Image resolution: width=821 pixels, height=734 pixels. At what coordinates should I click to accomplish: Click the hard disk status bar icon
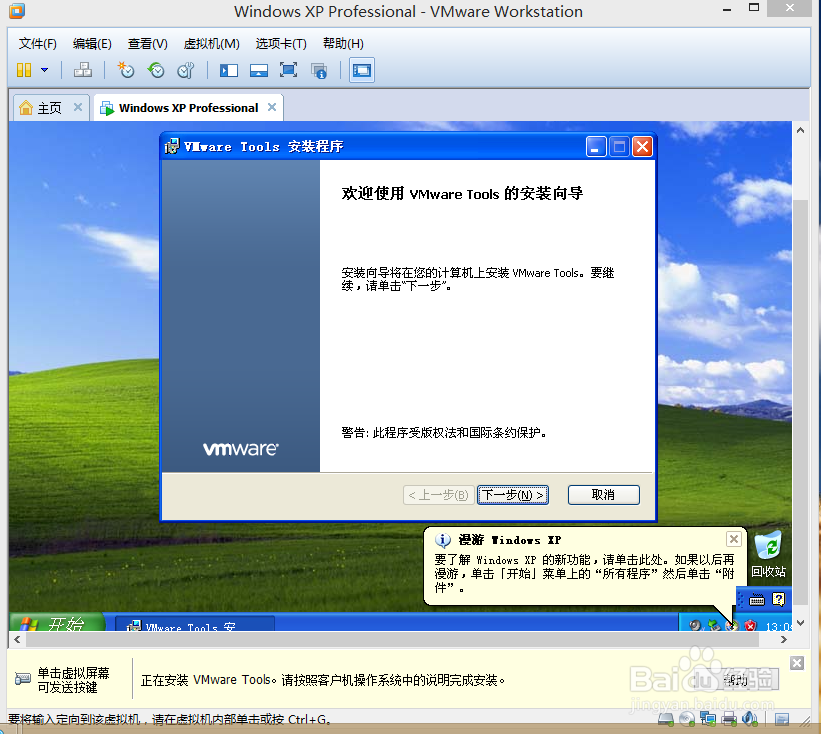tap(666, 719)
